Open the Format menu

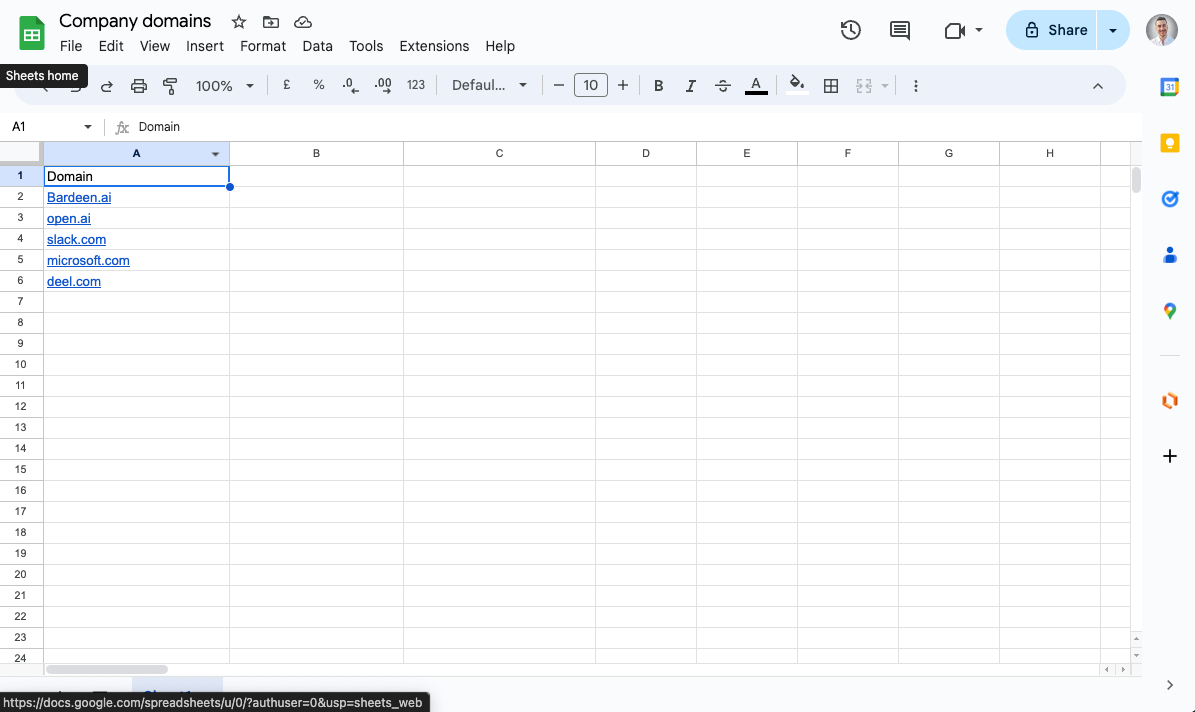pyautogui.click(x=263, y=46)
